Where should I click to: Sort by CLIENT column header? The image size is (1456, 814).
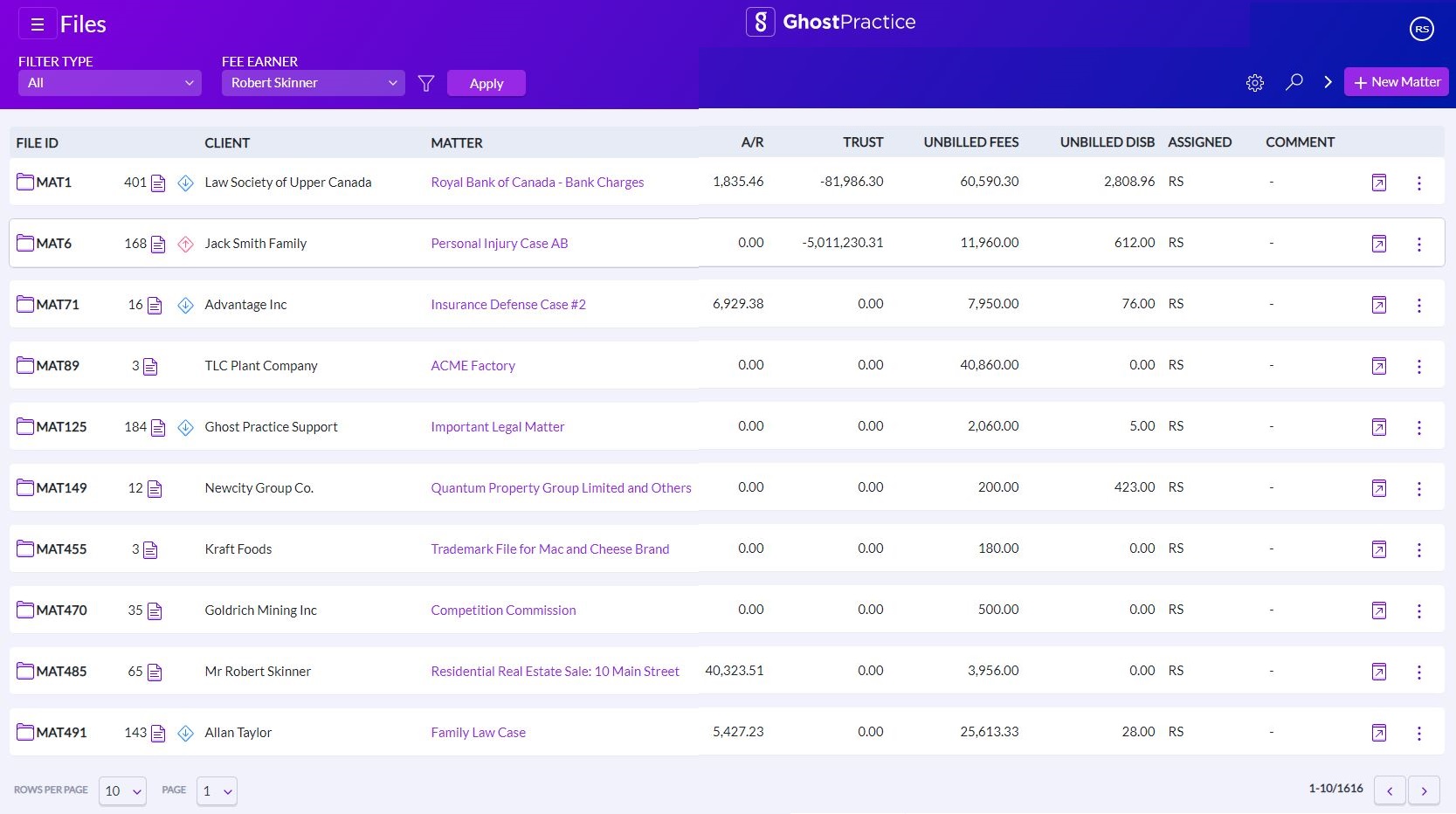pyautogui.click(x=227, y=143)
